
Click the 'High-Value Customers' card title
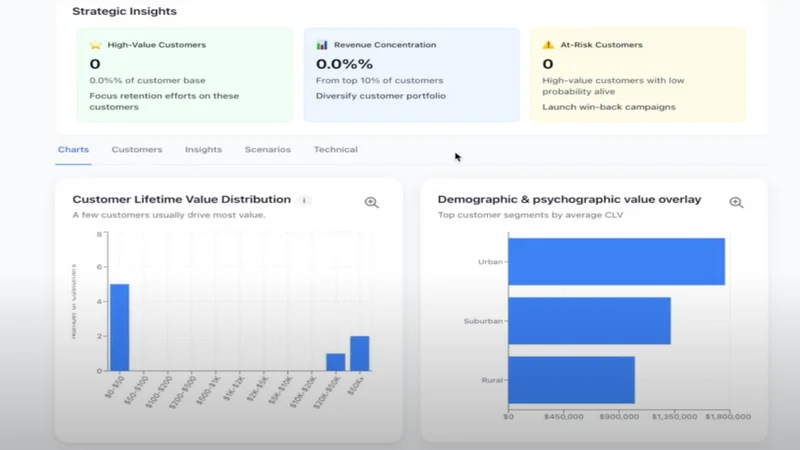(157, 45)
